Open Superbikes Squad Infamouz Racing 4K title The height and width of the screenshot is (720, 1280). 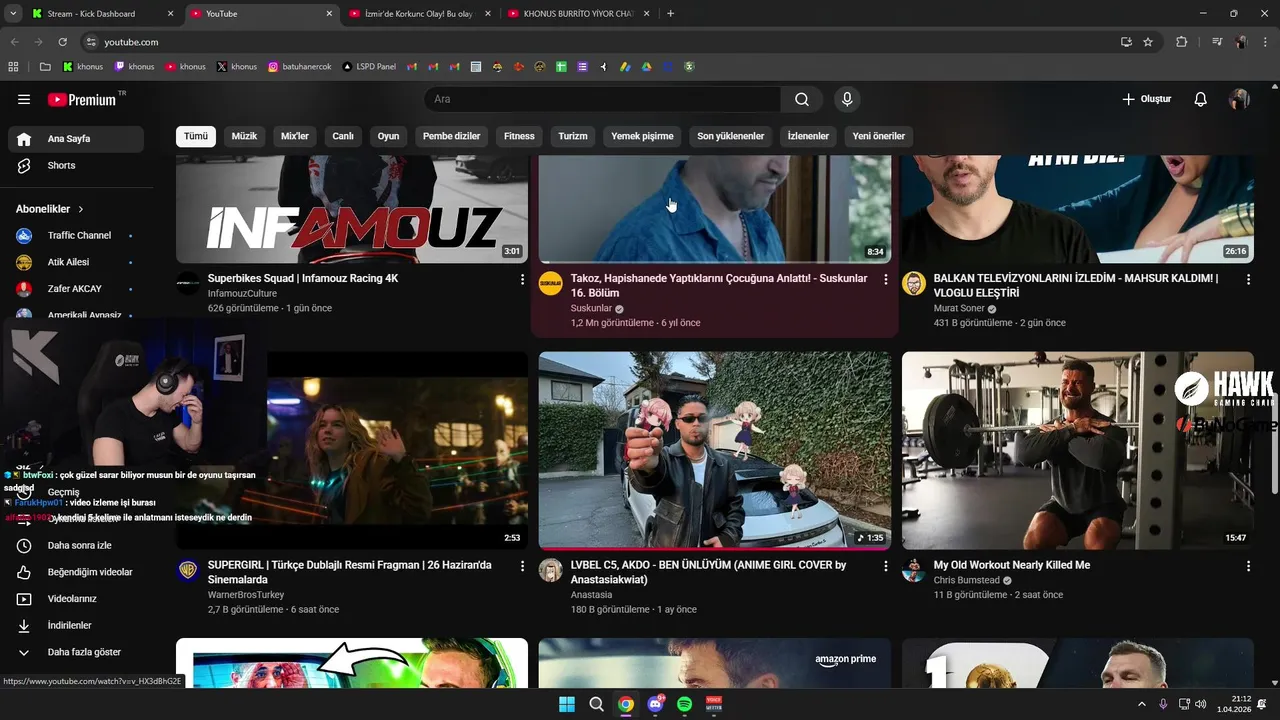303,278
